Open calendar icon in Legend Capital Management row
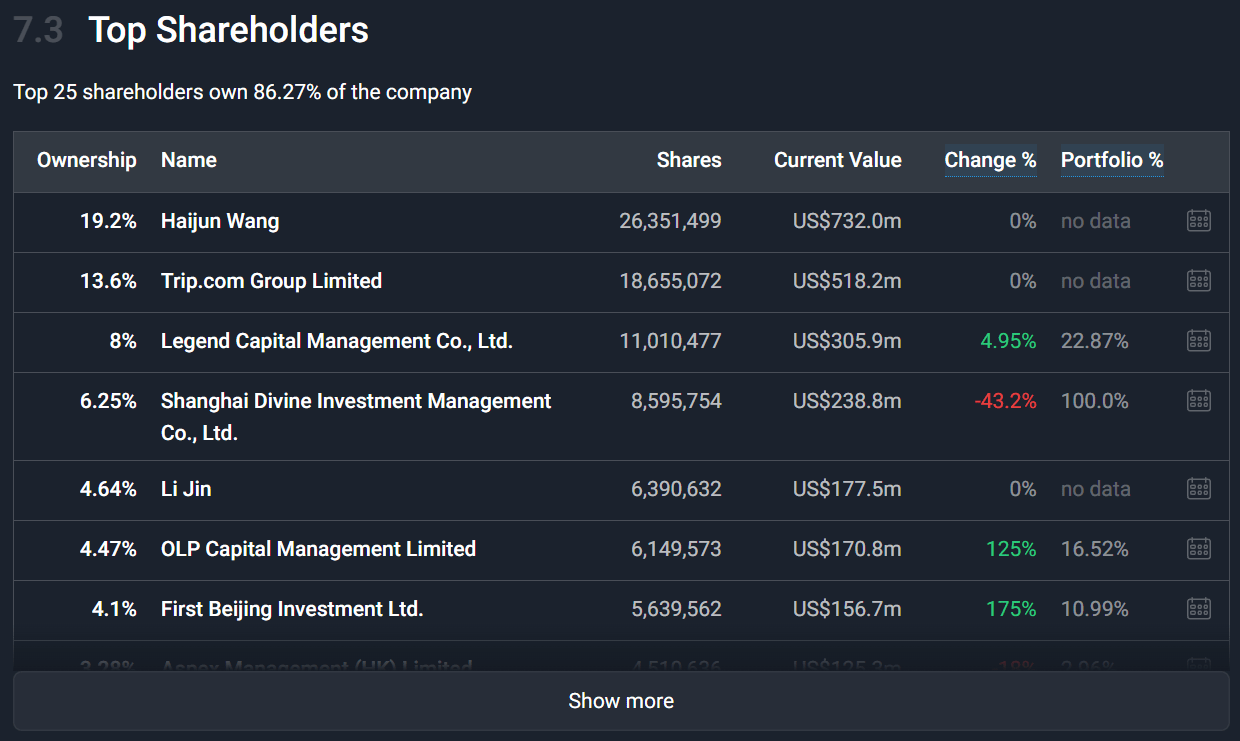 coord(1199,341)
